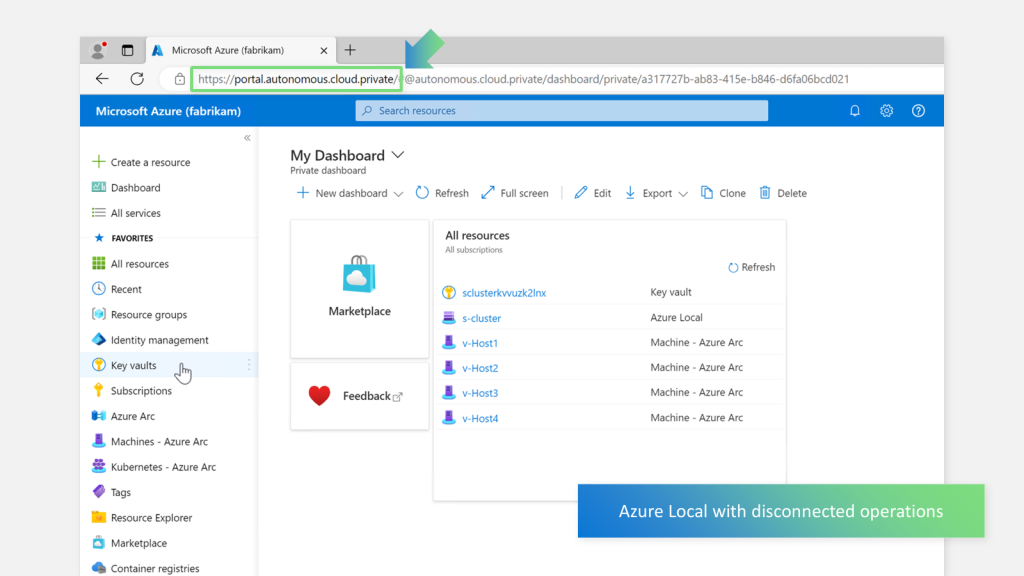Click the browser back arrow

[x=102, y=79]
